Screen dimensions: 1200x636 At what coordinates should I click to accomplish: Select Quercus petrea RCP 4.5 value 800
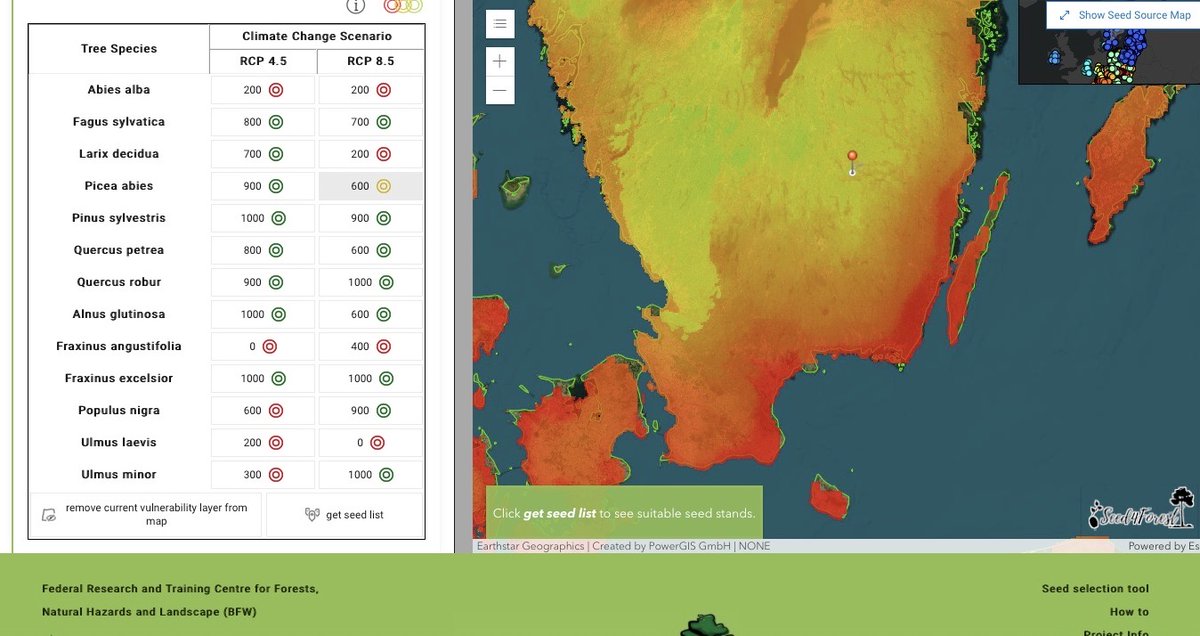tap(263, 250)
